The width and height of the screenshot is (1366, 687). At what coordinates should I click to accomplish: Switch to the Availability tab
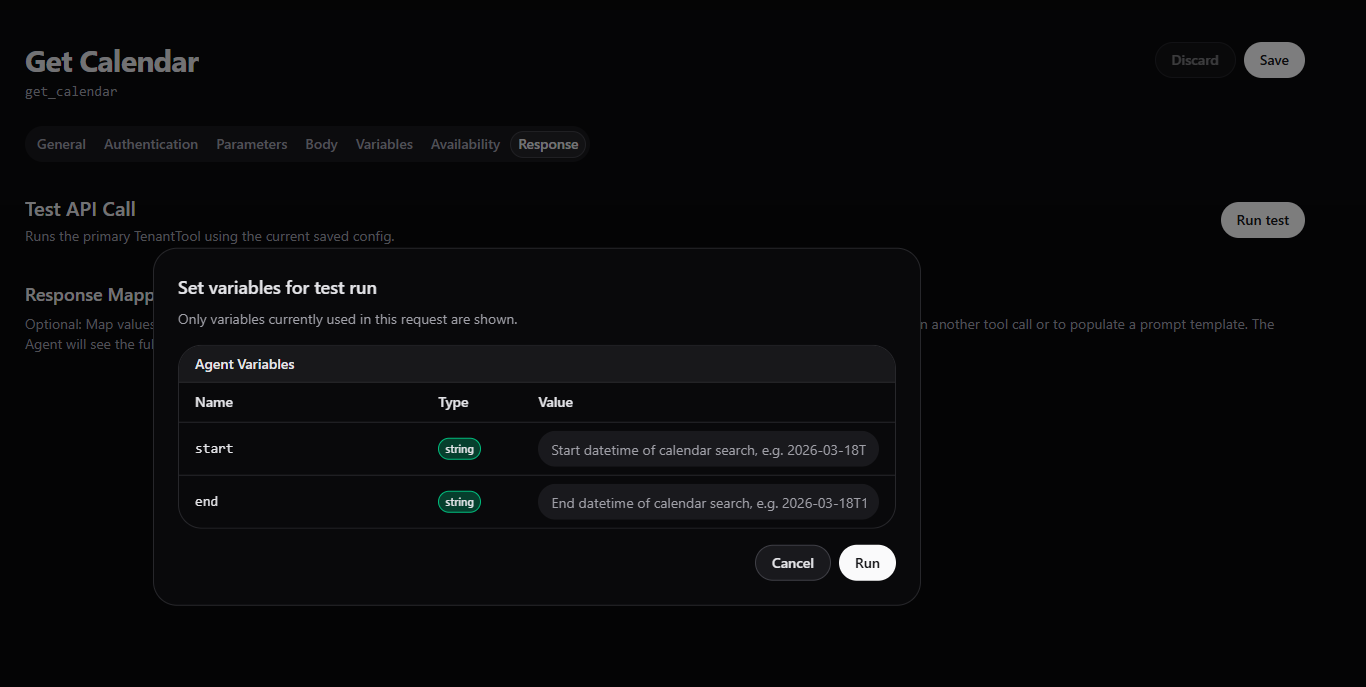465,144
